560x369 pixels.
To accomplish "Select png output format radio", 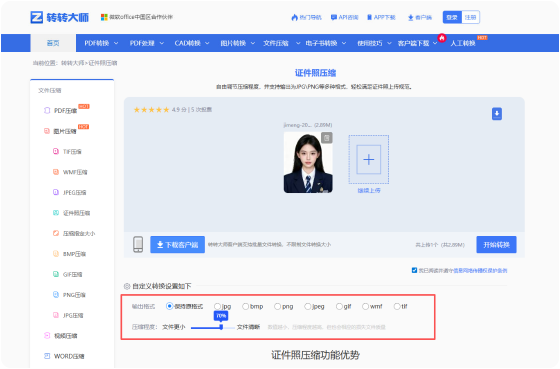I will [x=278, y=306].
